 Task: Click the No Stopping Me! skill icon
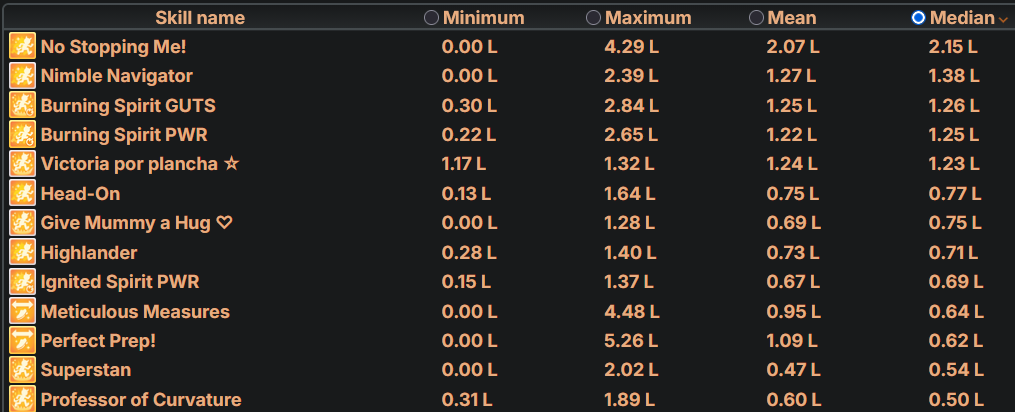[22, 47]
